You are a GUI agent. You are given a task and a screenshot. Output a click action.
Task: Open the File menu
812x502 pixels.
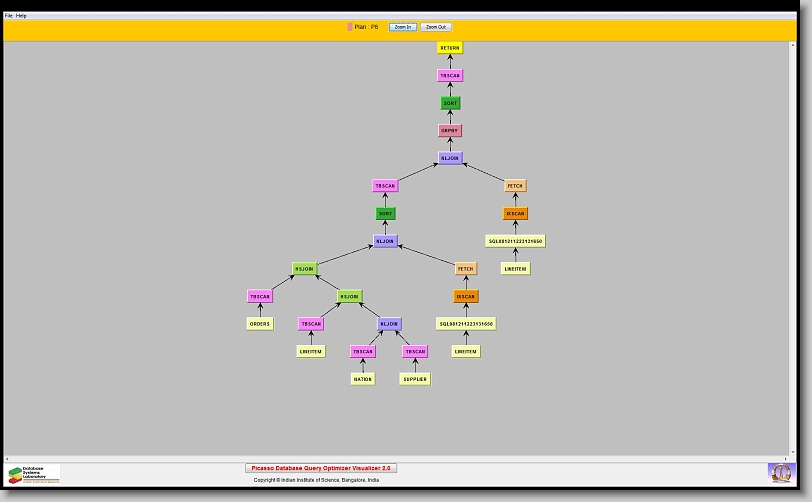coord(9,16)
